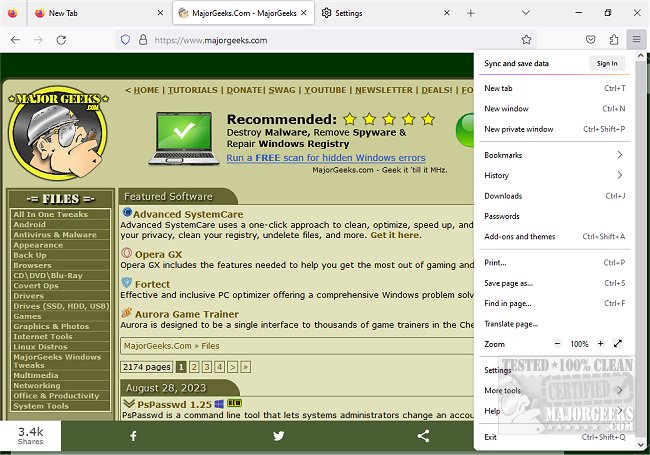Decrease zoom with the minus icon
Viewport: 650px width, 455px height.
[x=557, y=344]
